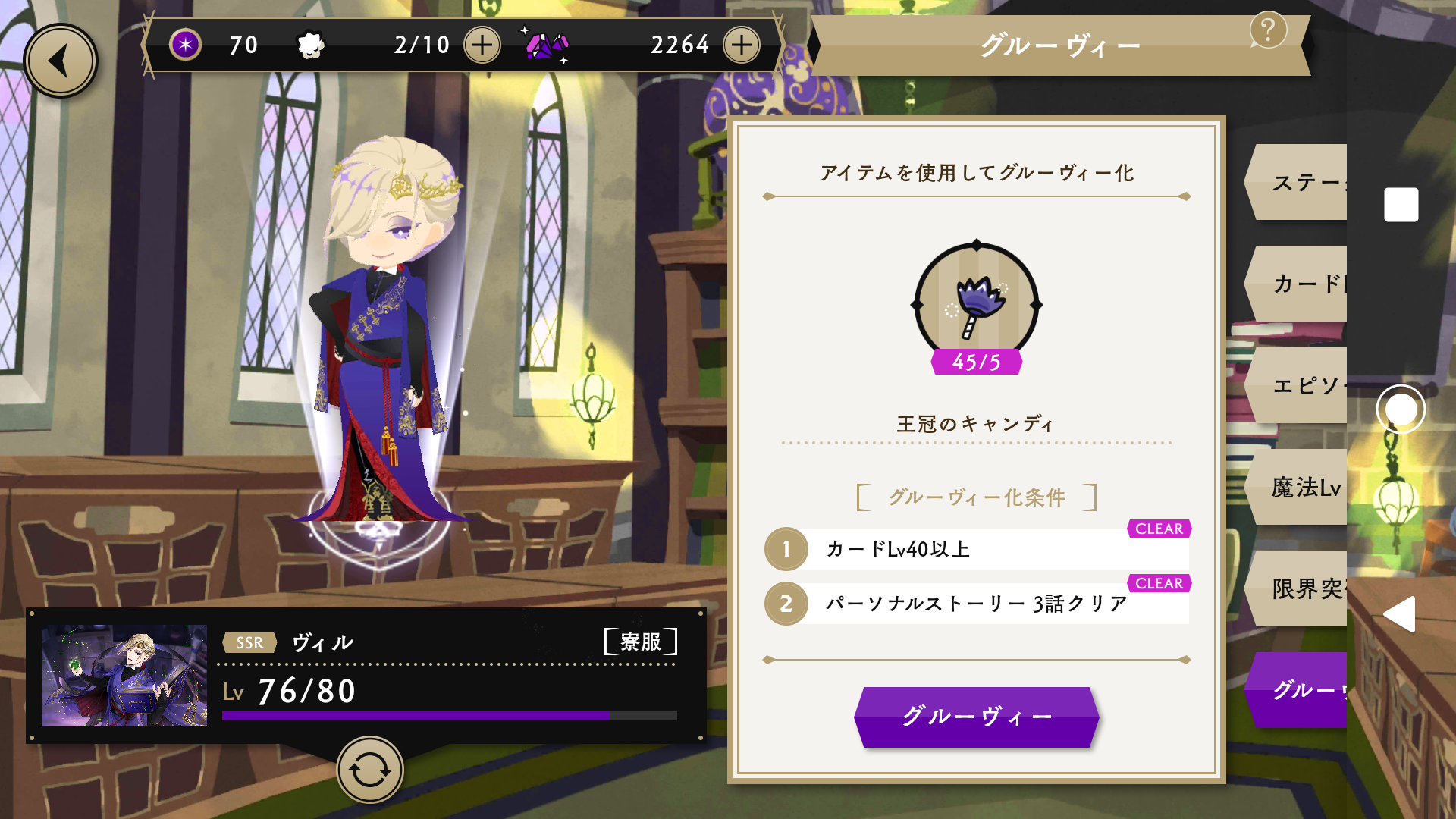
Task: Tap the Android square recents button
Action: (x=1401, y=205)
